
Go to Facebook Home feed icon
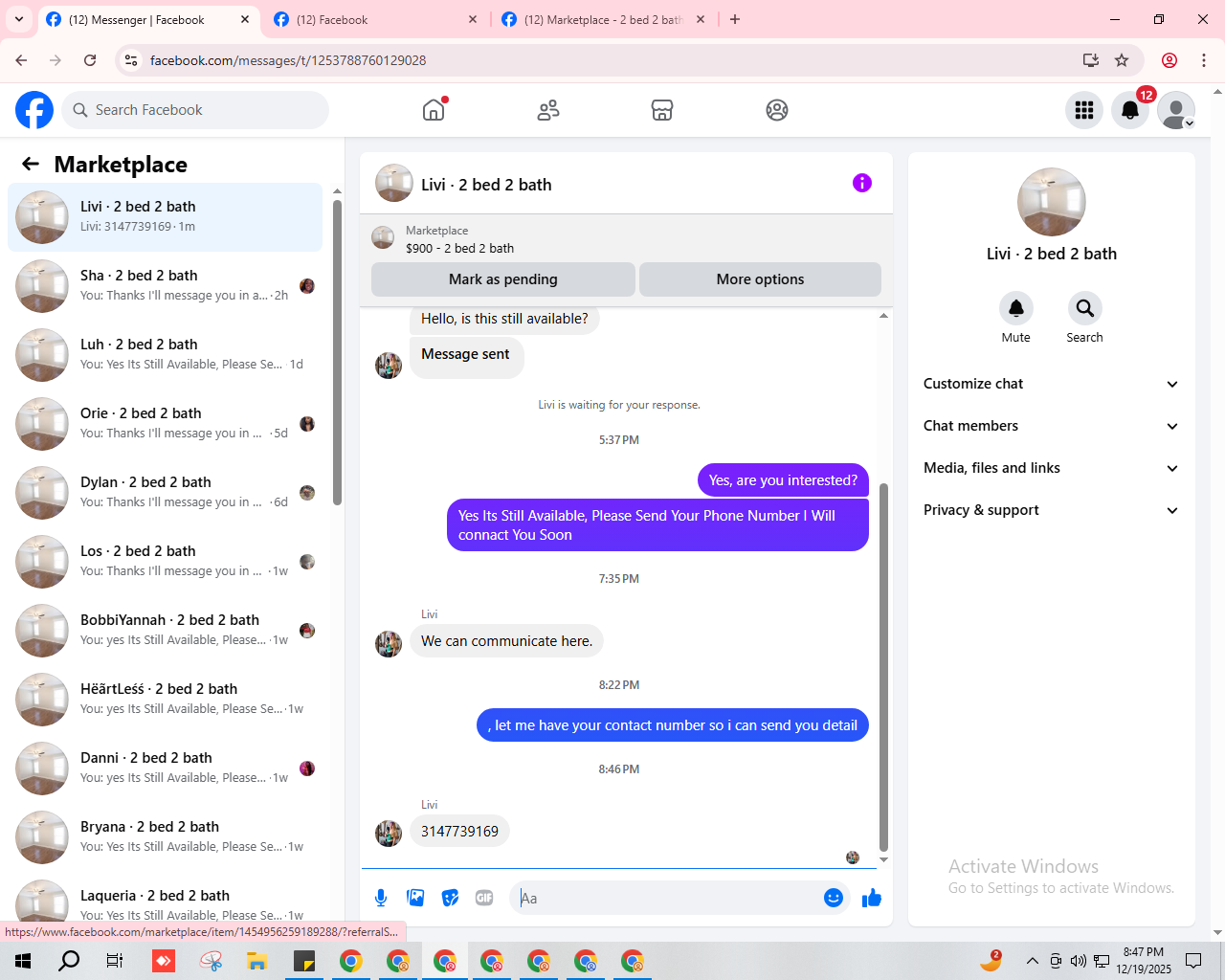coord(434,110)
